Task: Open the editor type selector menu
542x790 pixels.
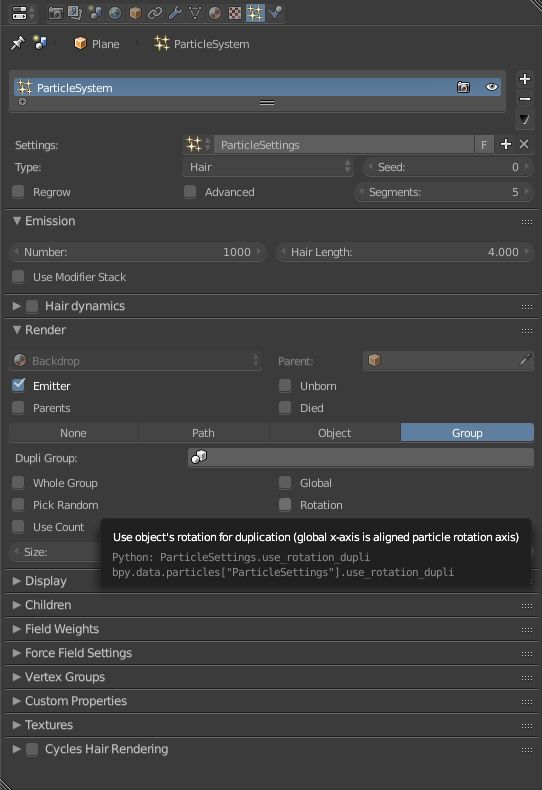Action: pos(23,13)
